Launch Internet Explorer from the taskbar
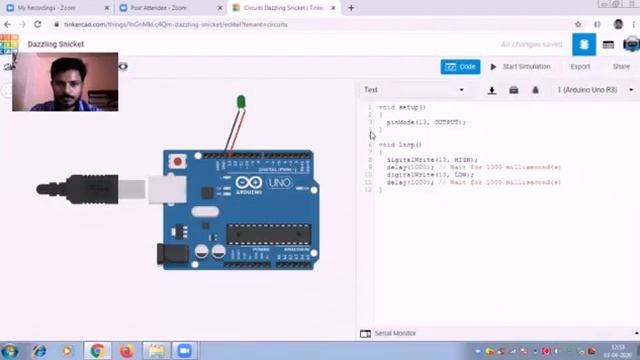This screenshot has height=360, width=640. [x=39, y=351]
